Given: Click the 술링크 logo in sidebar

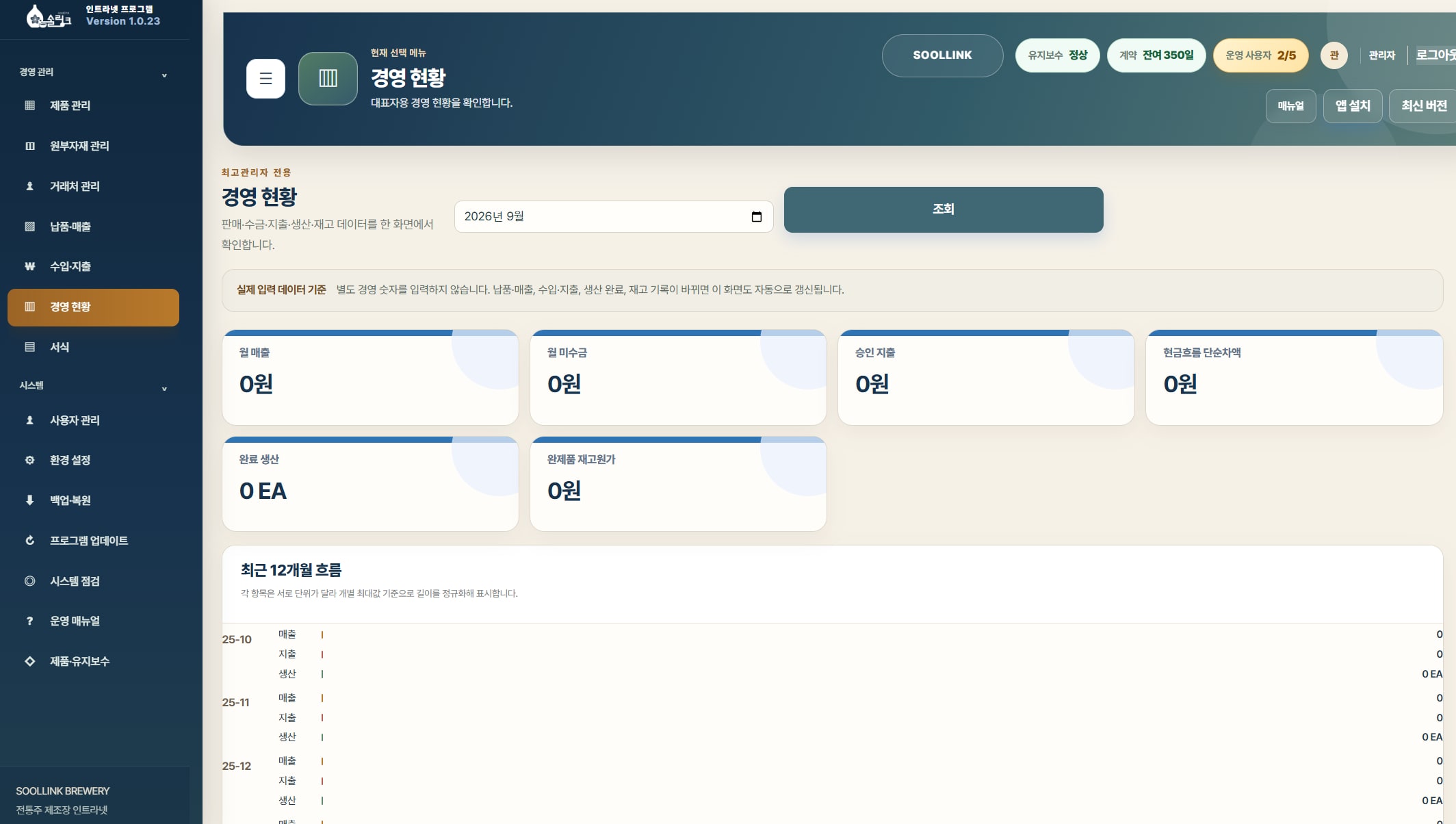Looking at the screenshot, I should [x=48, y=16].
